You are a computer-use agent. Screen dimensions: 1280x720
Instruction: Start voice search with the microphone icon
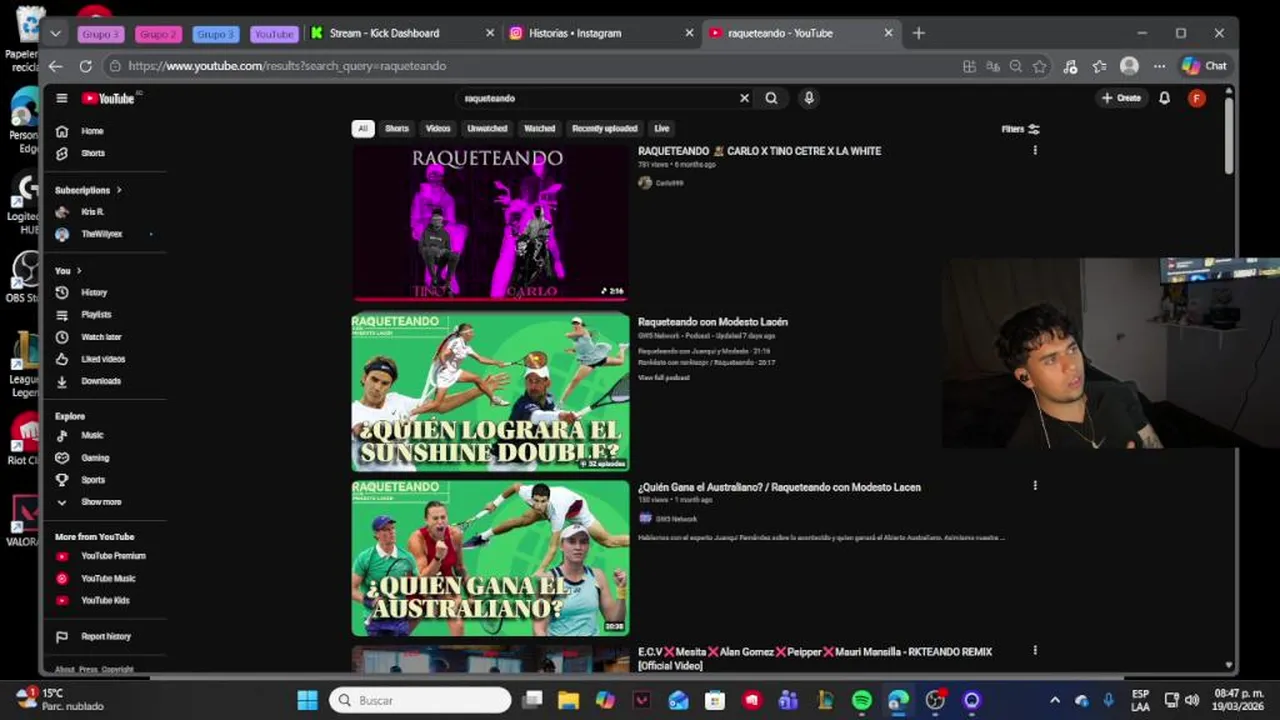(x=809, y=98)
